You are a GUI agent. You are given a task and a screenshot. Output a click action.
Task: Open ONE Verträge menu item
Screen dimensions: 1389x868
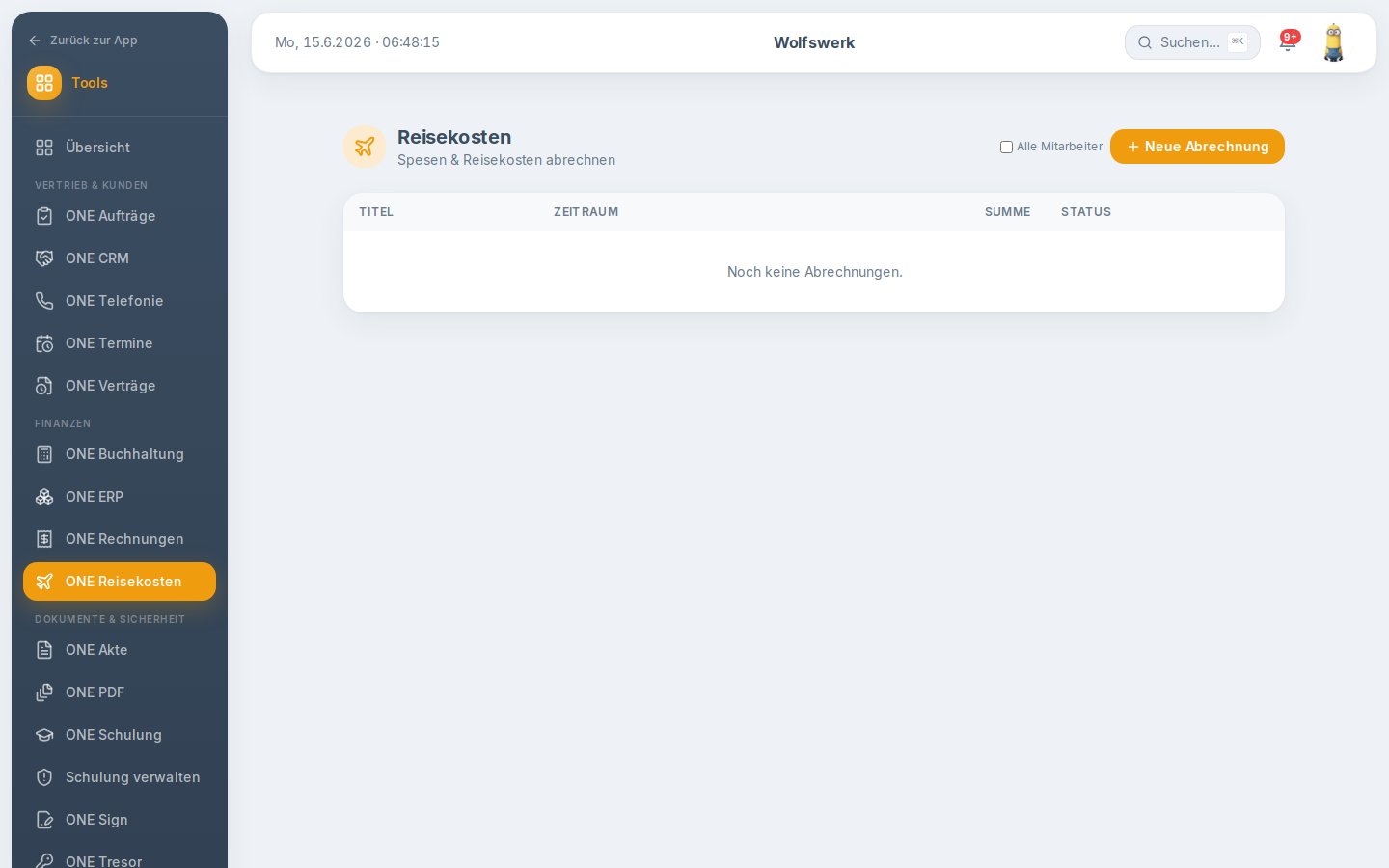point(120,386)
